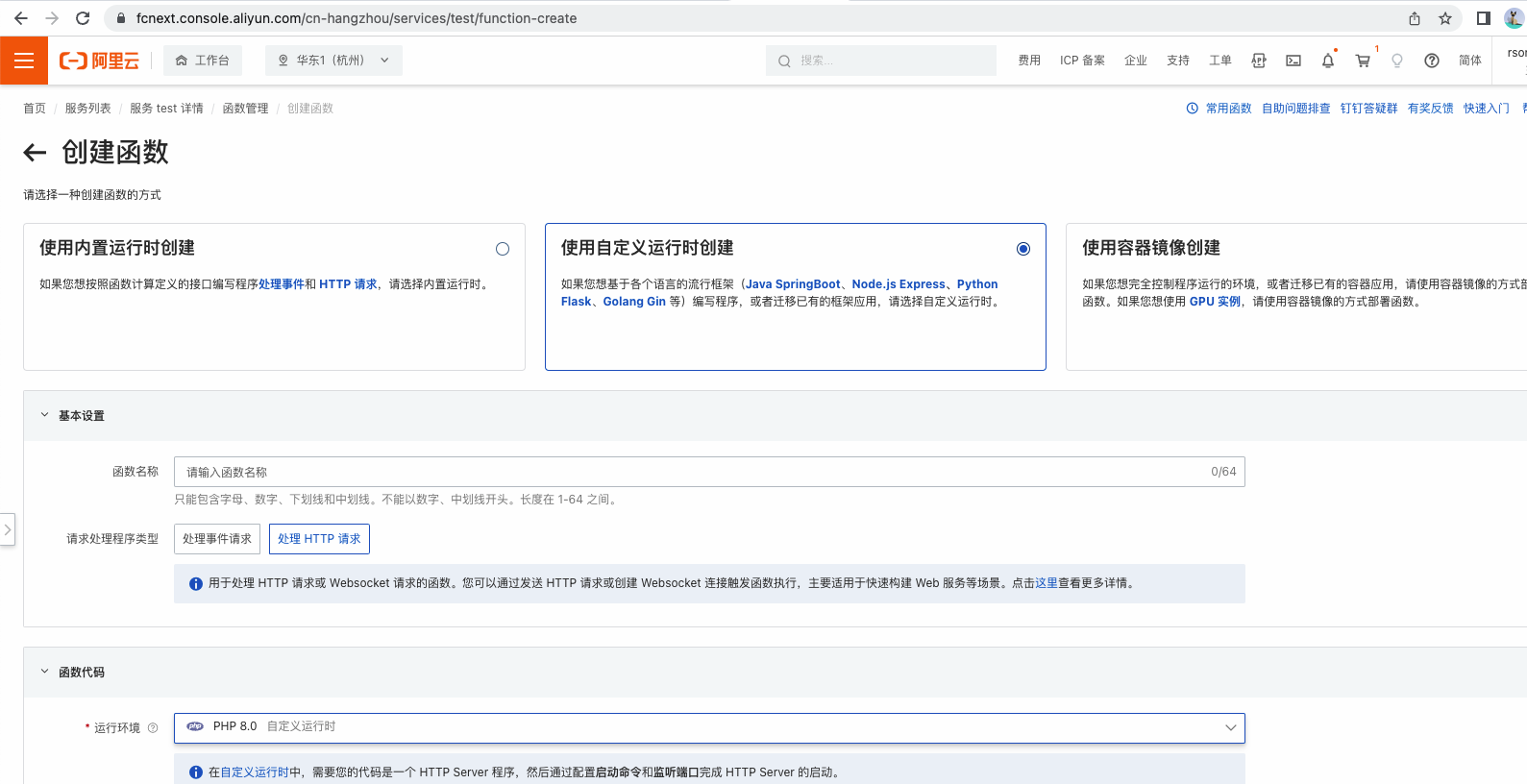Click GPU 实例 link
1527x784 pixels.
click(1215, 302)
